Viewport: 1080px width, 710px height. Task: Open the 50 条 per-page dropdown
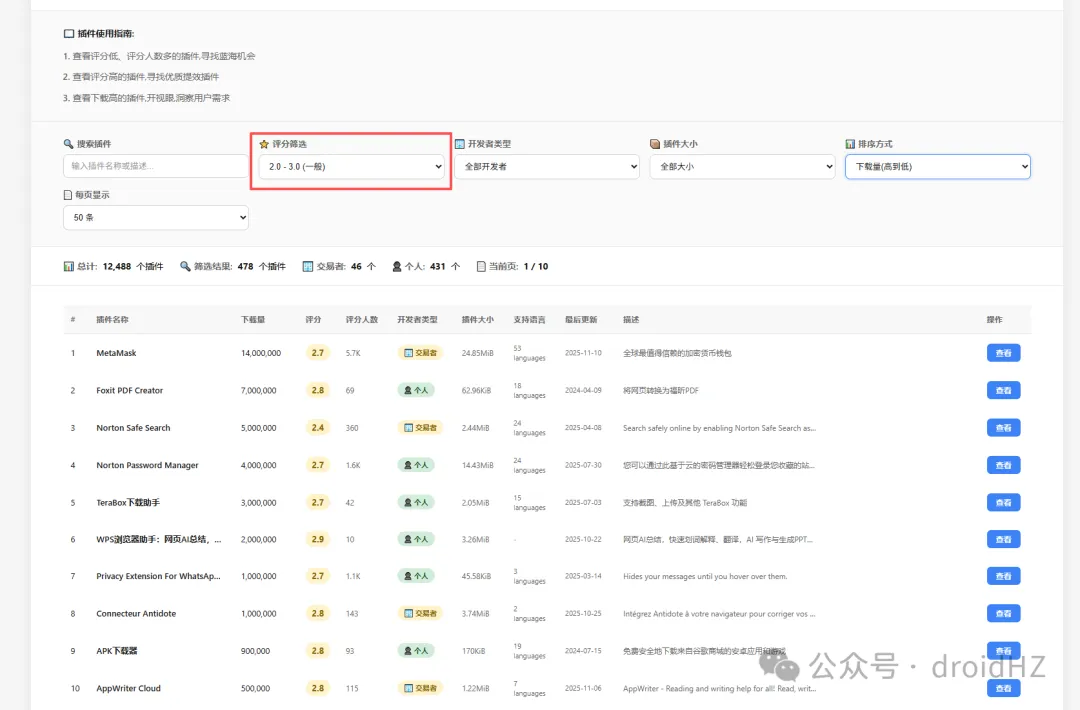click(155, 217)
